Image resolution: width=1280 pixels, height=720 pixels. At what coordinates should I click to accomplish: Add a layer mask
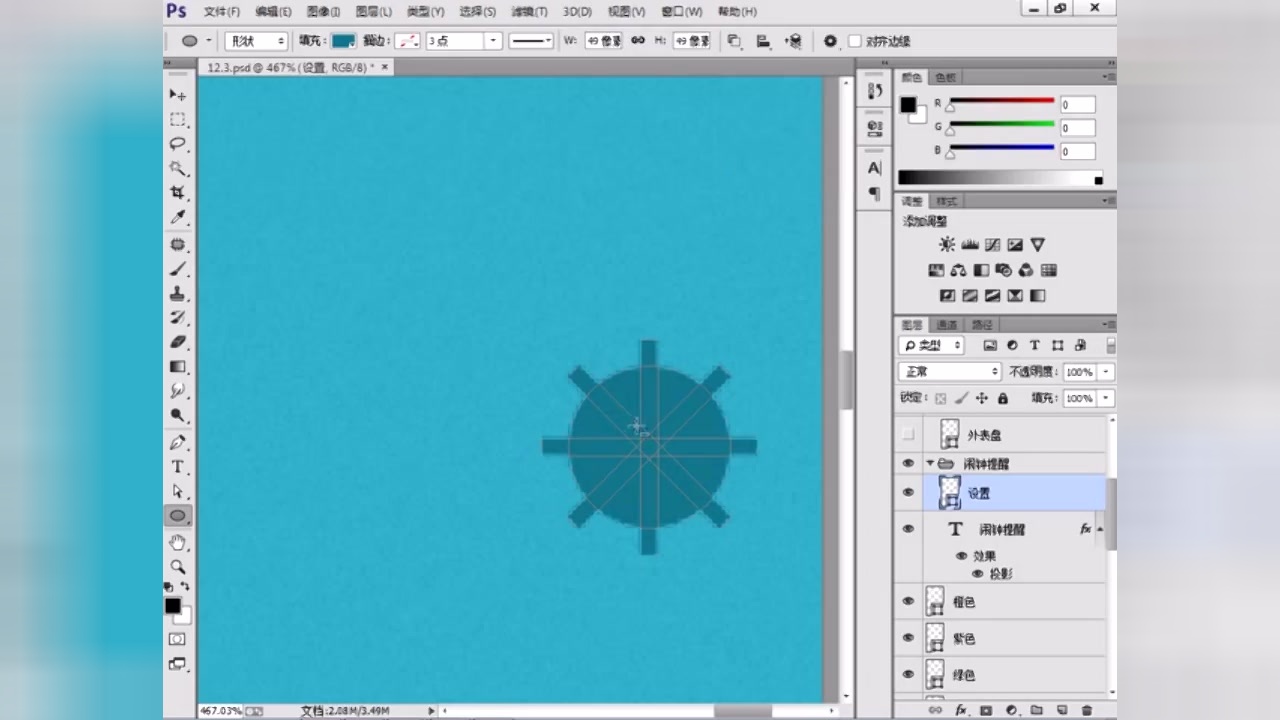(x=986, y=710)
